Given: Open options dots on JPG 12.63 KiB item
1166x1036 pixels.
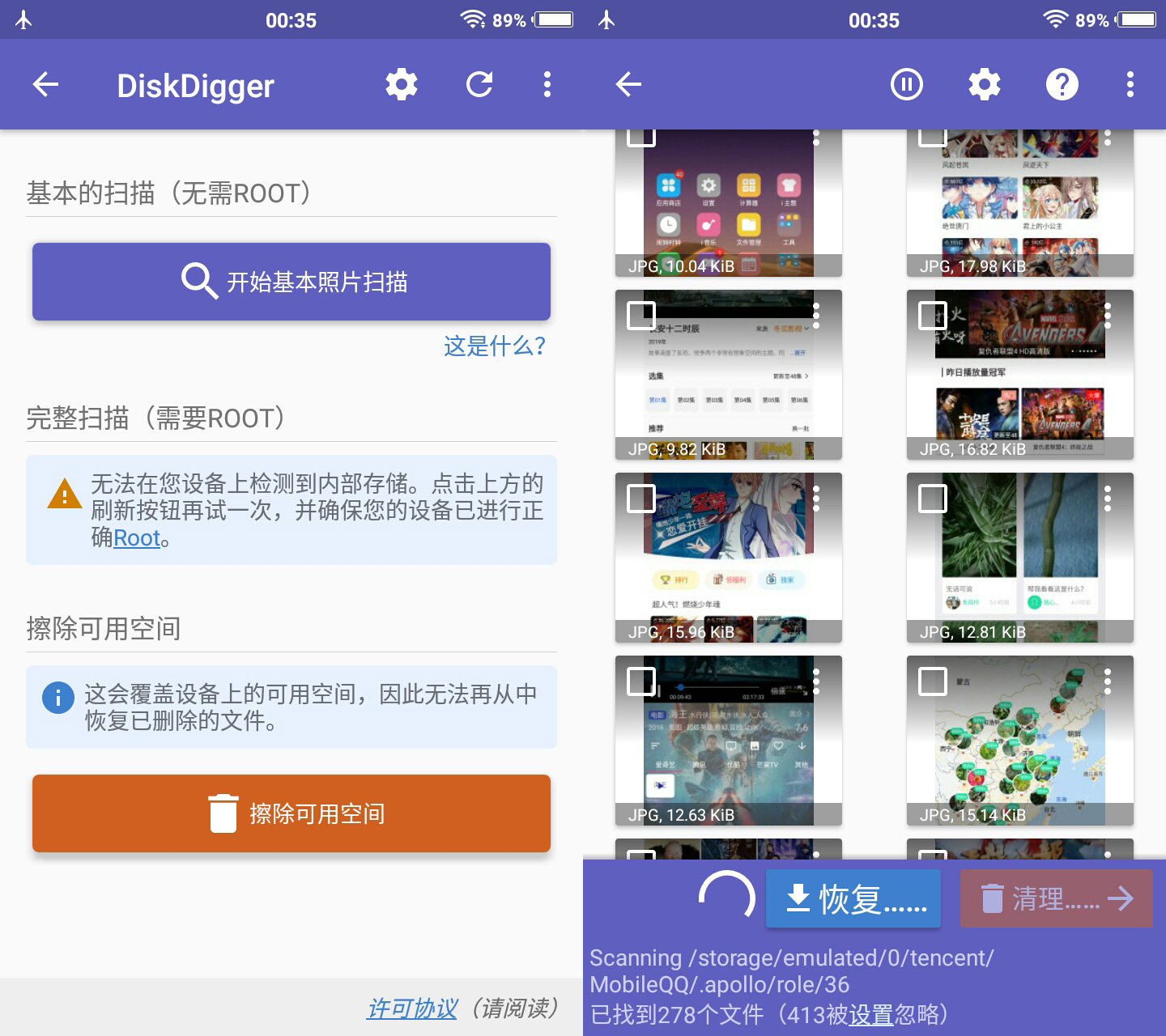Looking at the screenshot, I should pos(816,681).
